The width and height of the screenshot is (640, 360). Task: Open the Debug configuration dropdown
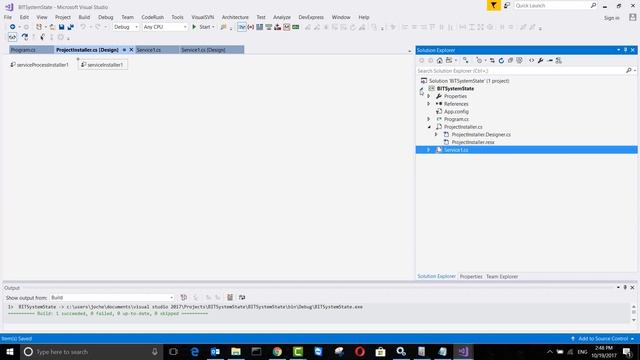coord(126,27)
